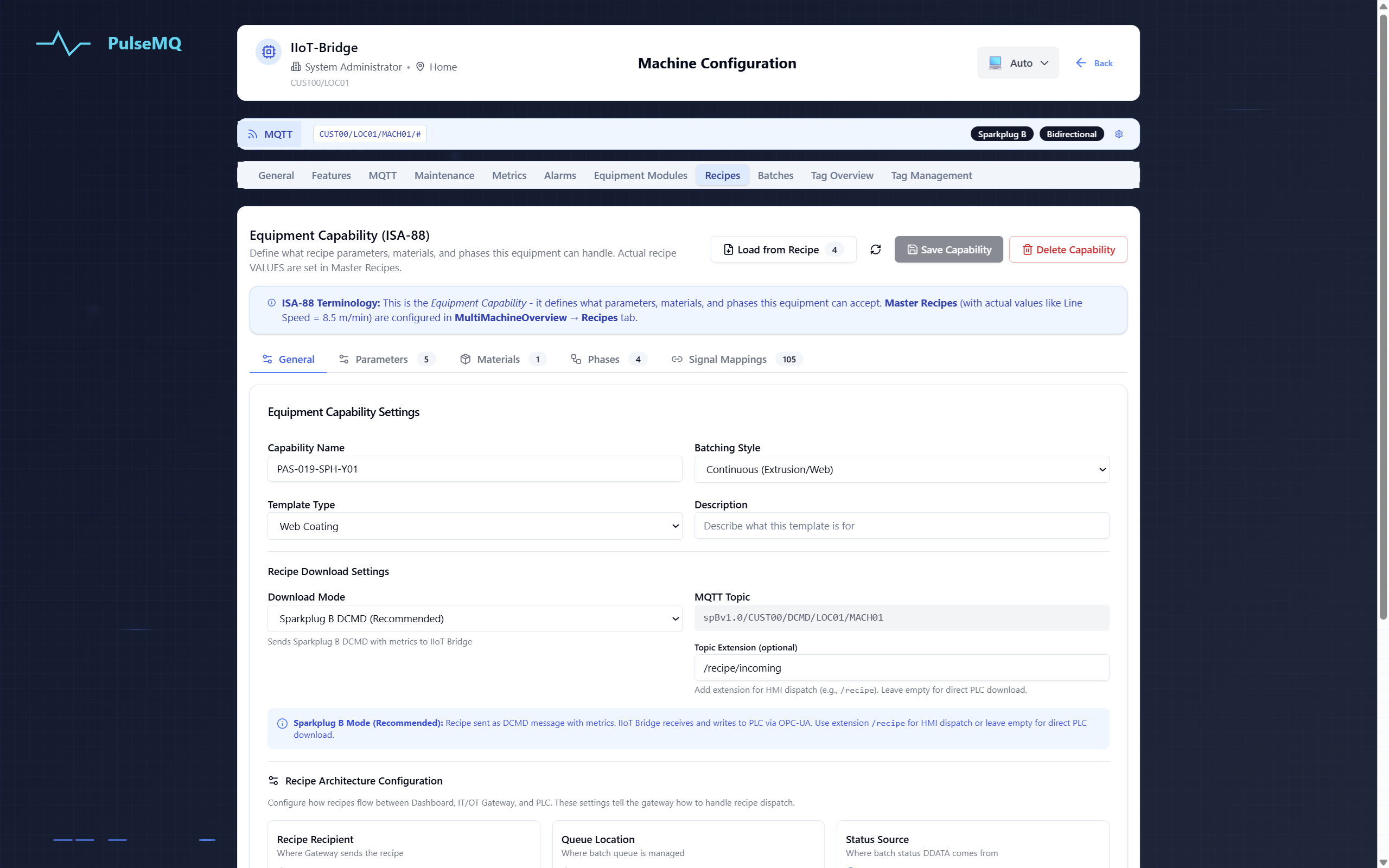
Task: Click the back arrow icon
Action: click(x=1081, y=63)
